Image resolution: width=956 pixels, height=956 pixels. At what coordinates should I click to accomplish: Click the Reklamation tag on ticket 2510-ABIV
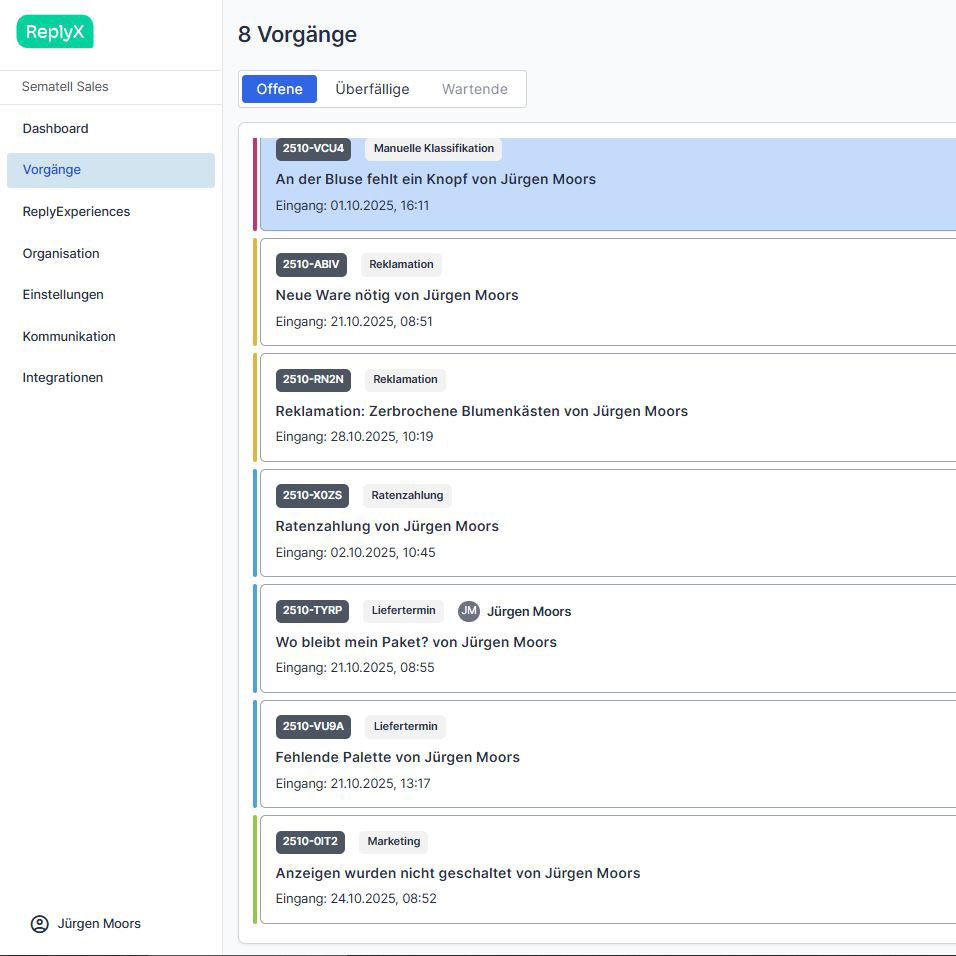point(401,265)
